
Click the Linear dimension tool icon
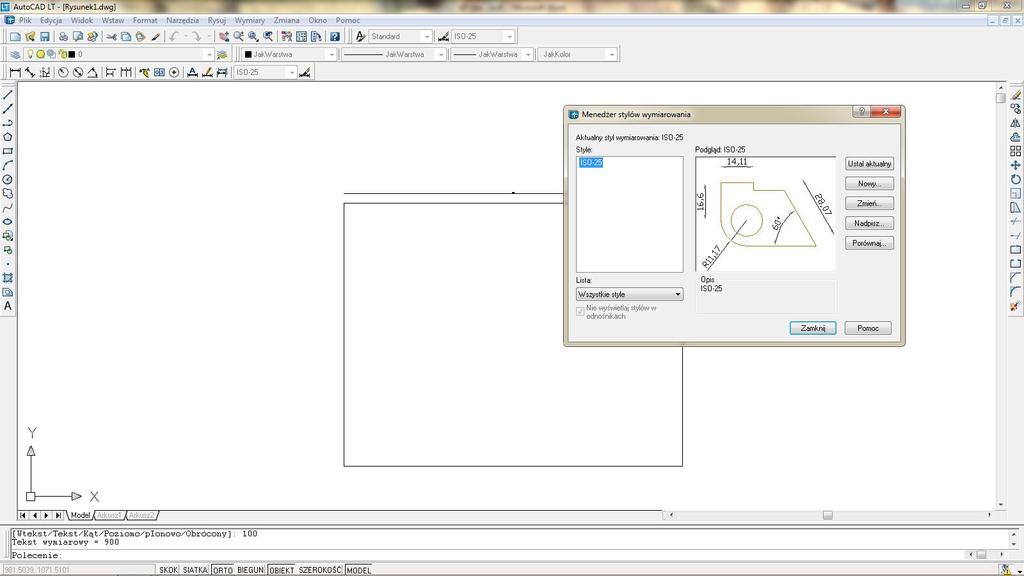tap(15, 72)
